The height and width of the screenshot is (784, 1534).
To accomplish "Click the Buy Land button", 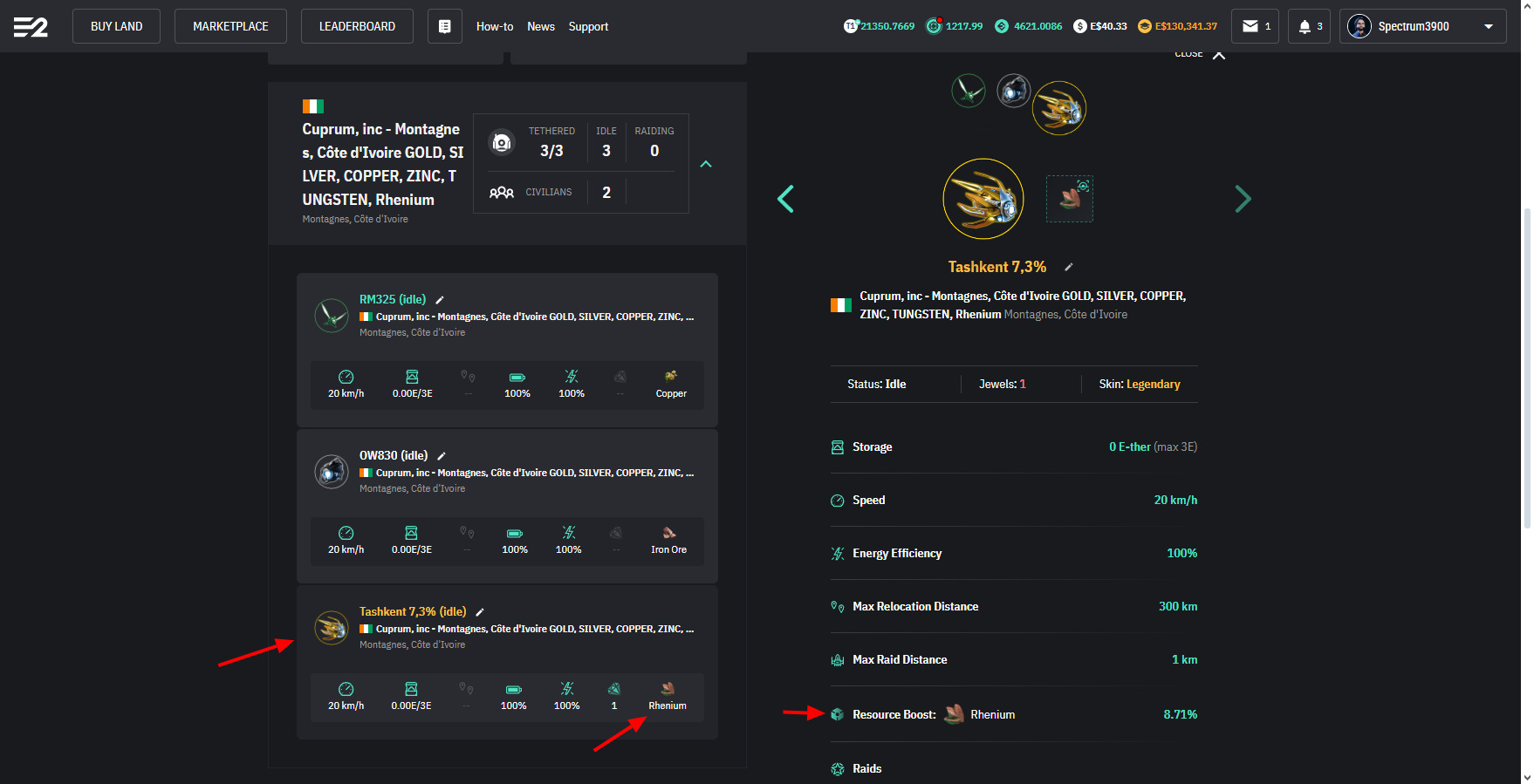I will 116,26.
